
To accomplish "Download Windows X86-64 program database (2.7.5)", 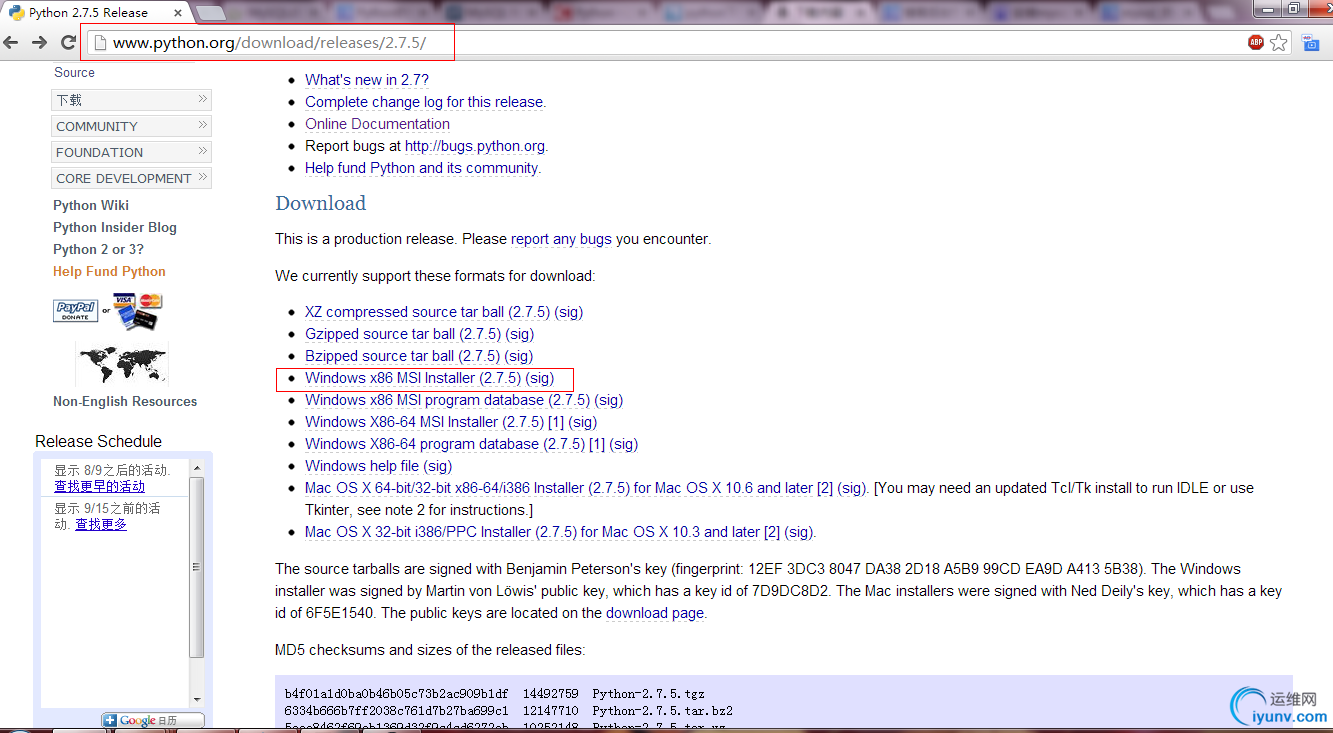I will tap(445, 444).
